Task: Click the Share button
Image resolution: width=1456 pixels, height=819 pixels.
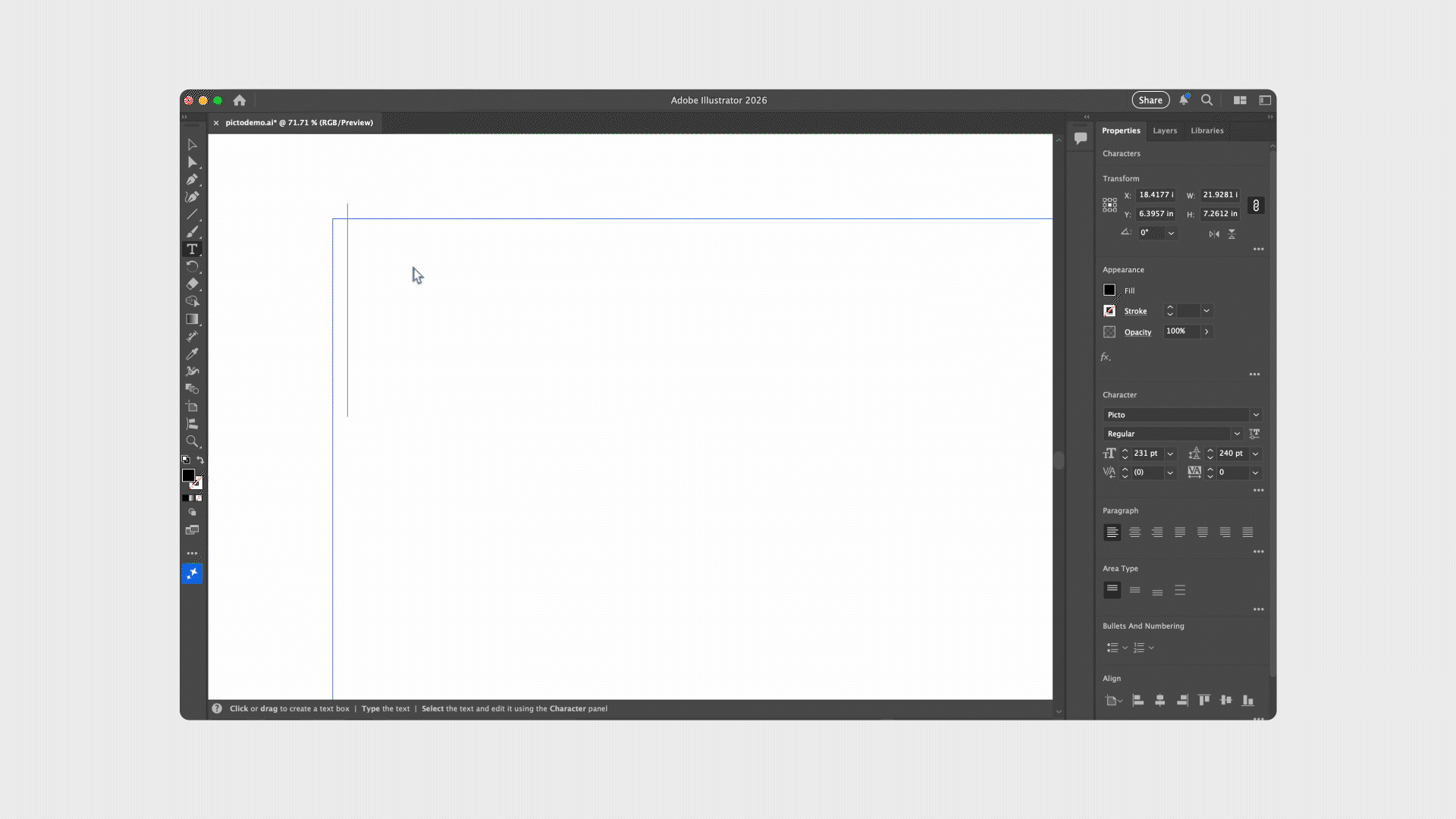Action: tap(1150, 100)
